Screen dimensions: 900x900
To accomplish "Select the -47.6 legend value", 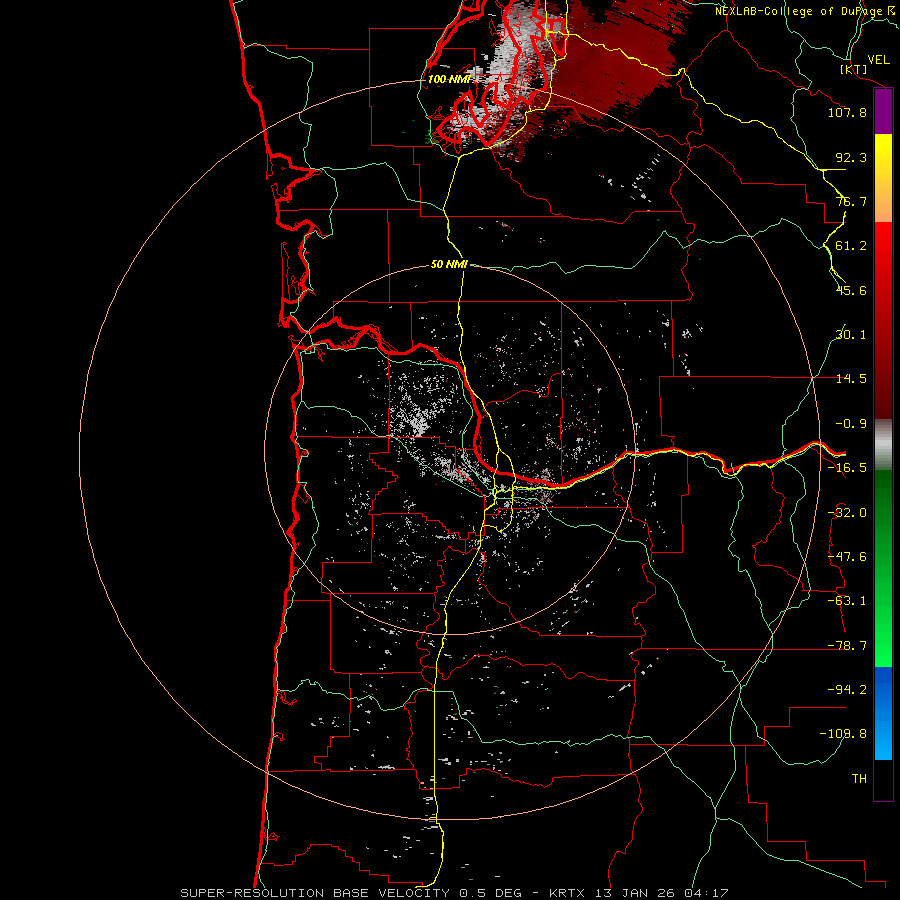I will [x=847, y=557].
